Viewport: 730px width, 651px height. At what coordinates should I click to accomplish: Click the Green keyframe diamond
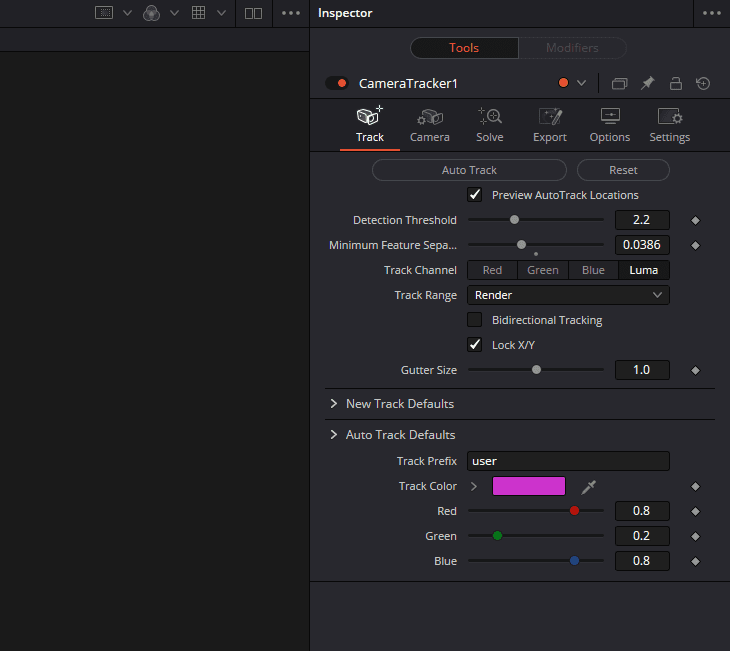696,536
